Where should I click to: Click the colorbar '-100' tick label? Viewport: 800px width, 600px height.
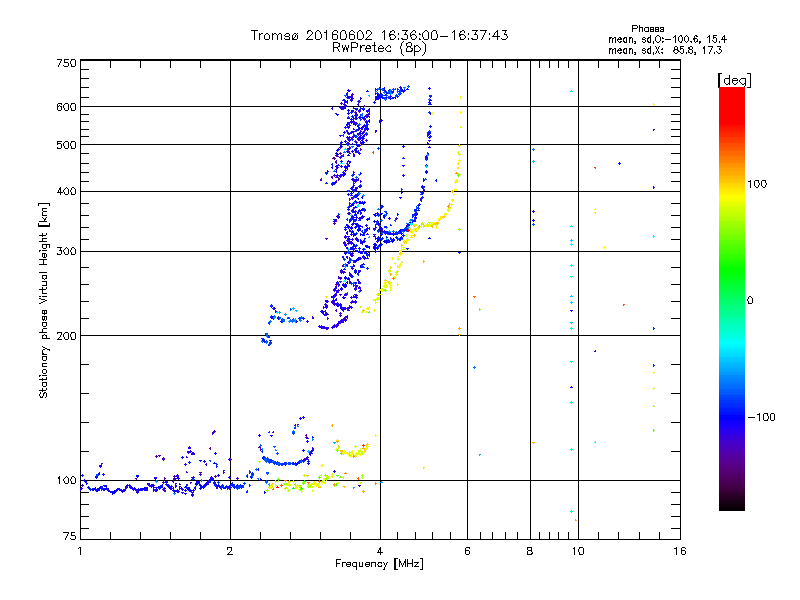coord(762,417)
